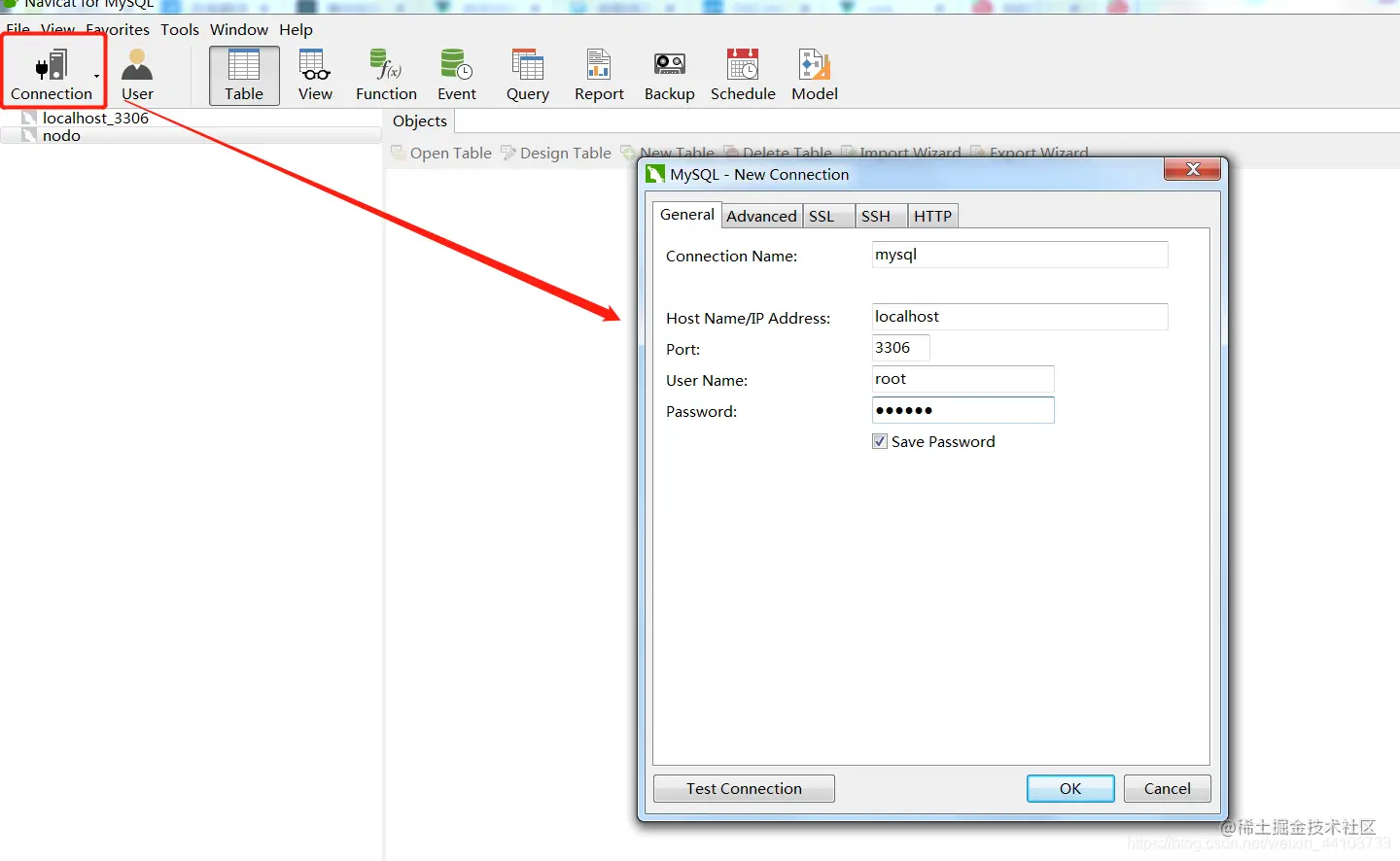Switch to the General tab

point(686,215)
